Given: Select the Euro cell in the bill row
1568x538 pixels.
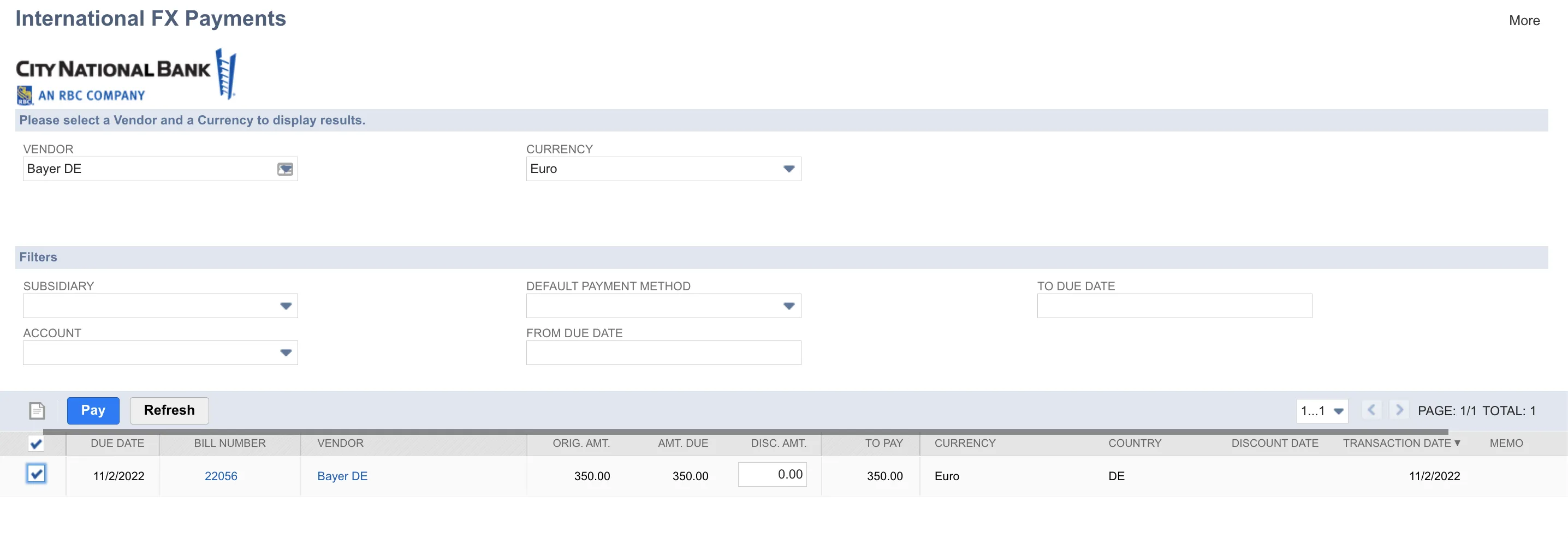Looking at the screenshot, I should [947, 476].
